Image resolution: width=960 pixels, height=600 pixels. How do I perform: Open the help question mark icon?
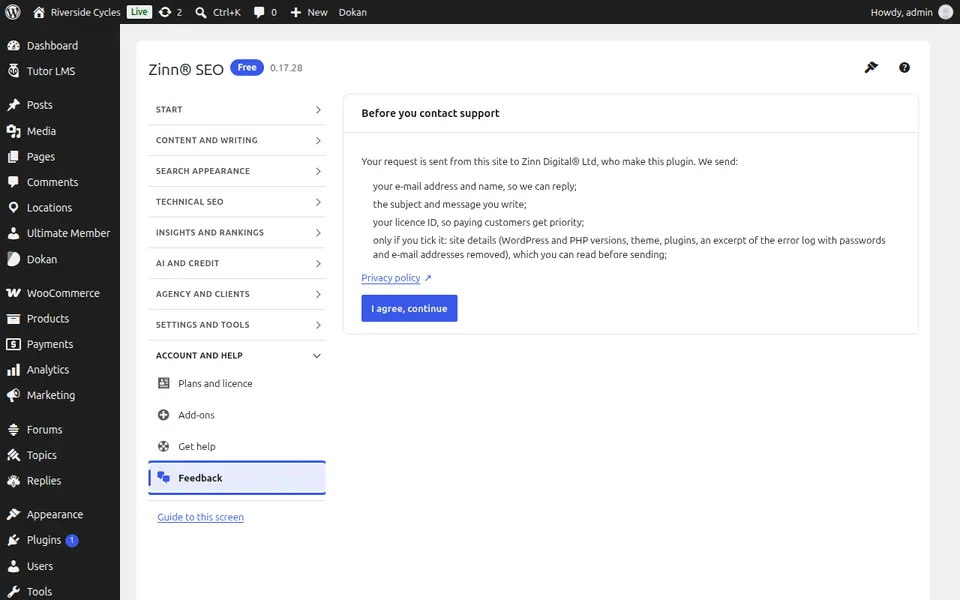pyautogui.click(x=904, y=68)
